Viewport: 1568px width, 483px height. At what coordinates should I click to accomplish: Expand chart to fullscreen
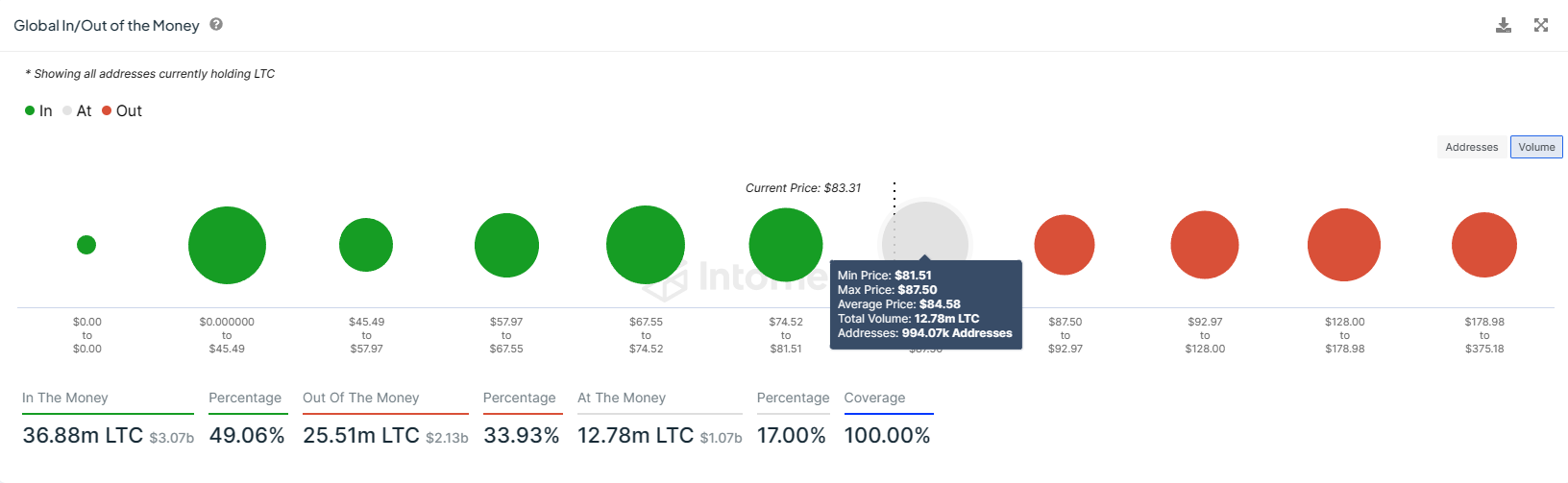(1541, 25)
